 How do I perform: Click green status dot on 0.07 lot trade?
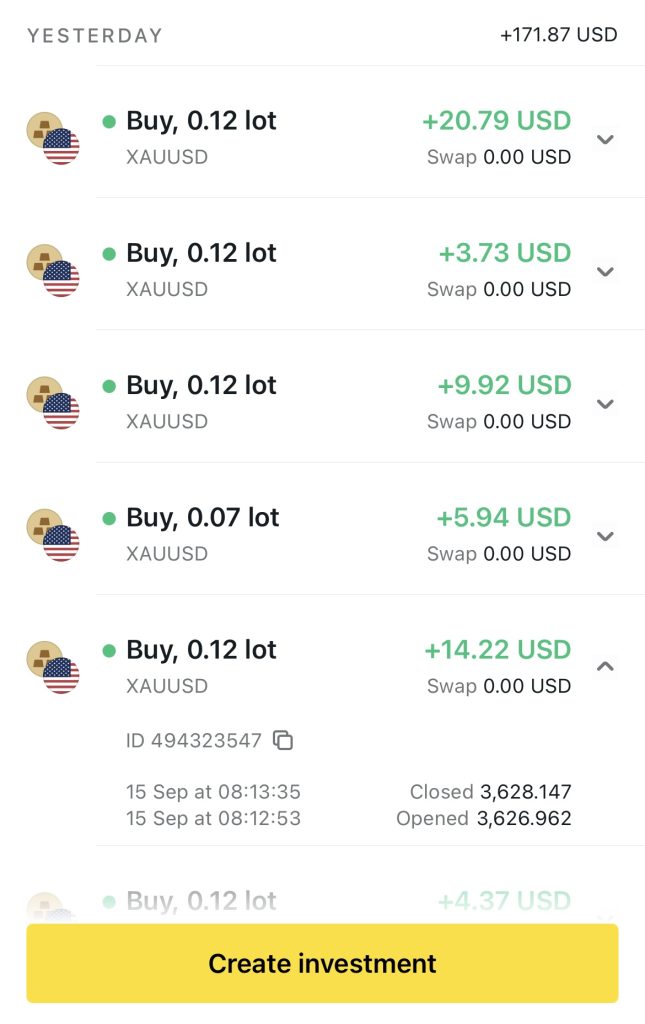coord(109,518)
